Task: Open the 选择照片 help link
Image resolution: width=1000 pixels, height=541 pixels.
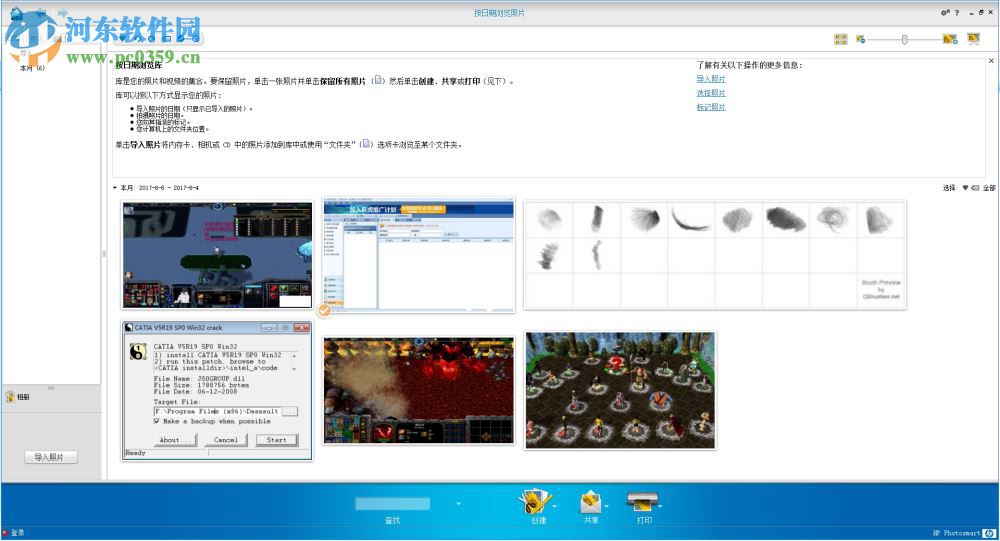Action: click(x=710, y=93)
